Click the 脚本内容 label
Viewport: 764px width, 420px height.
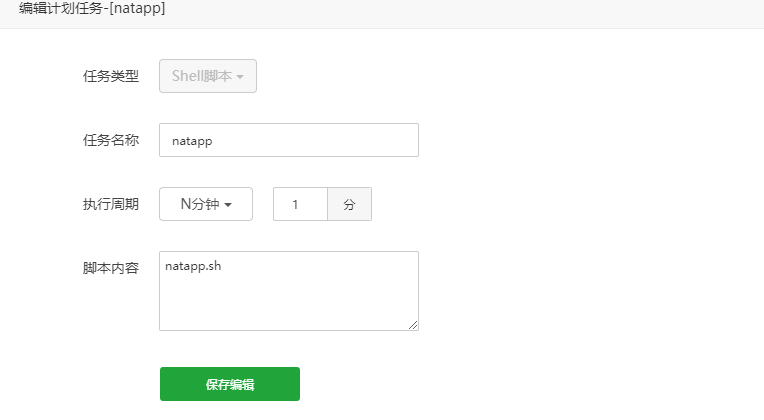[111, 268]
